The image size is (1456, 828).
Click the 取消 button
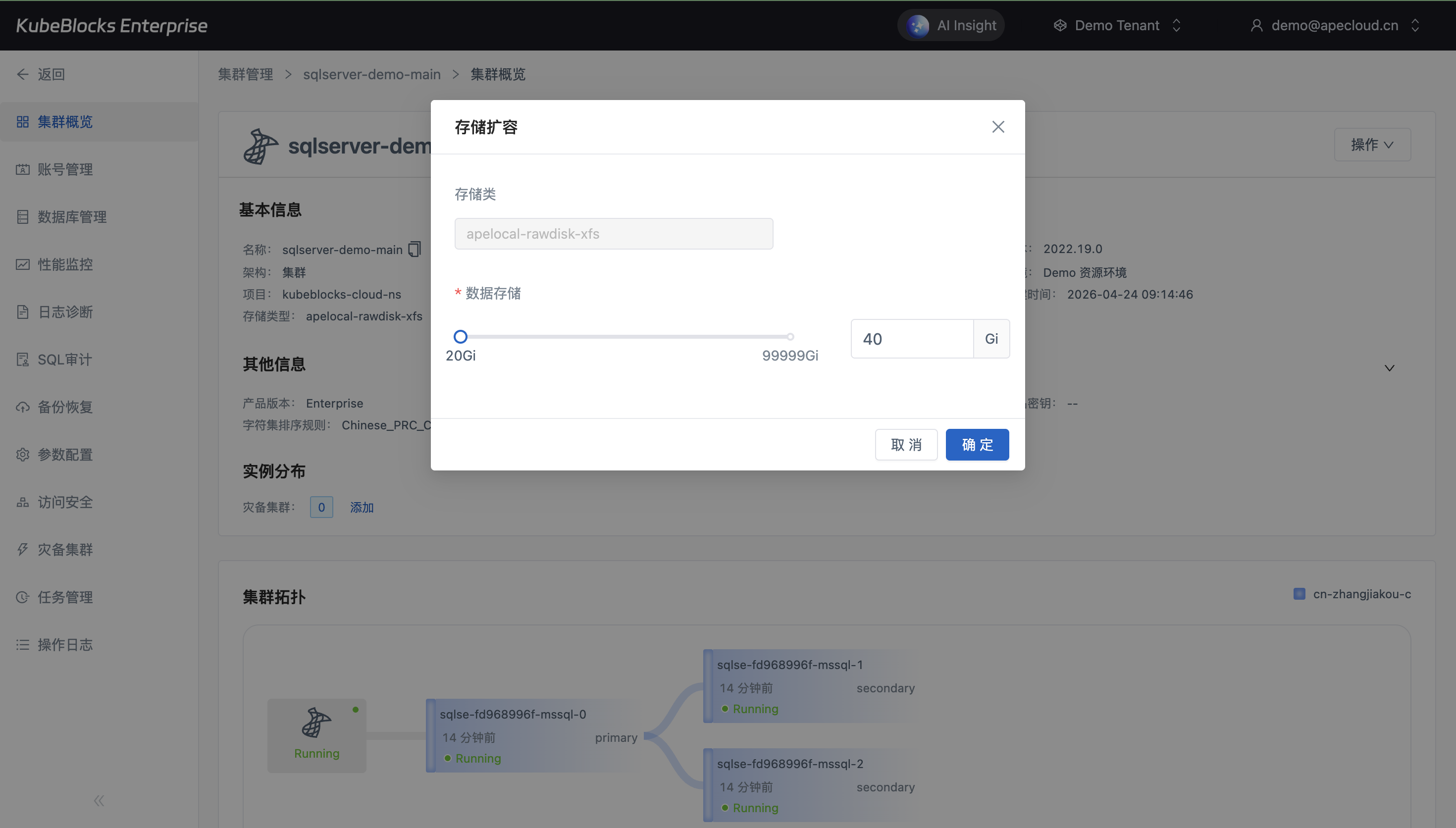pos(906,445)
